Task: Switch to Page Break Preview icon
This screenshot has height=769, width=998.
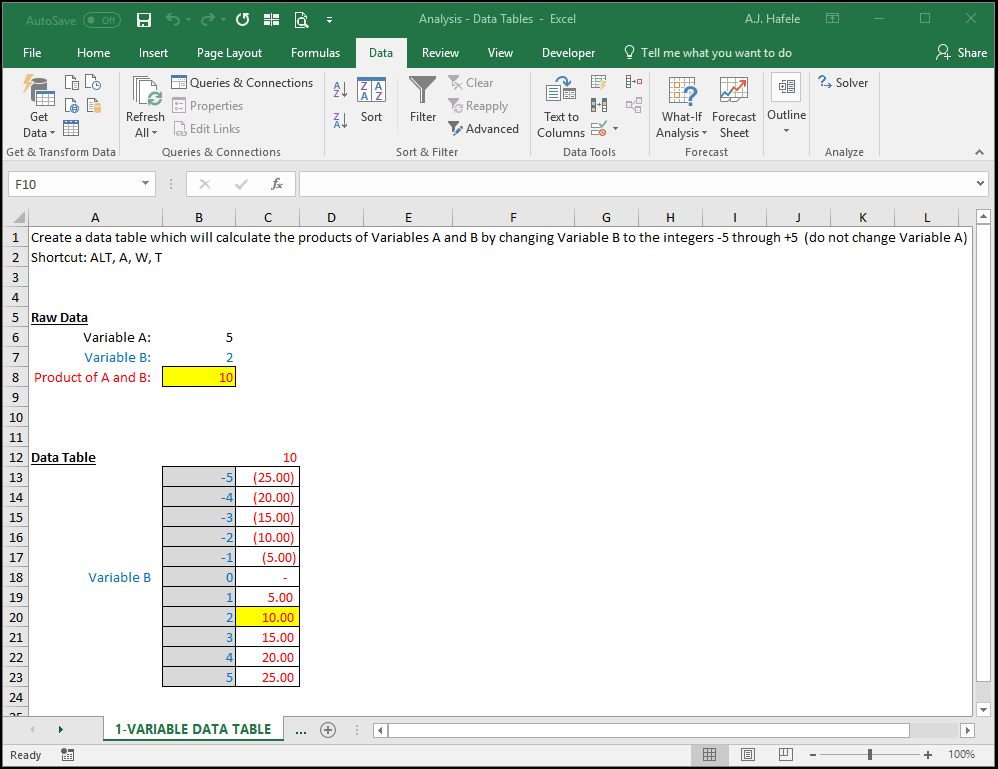Action: click(x=786, y=754)
